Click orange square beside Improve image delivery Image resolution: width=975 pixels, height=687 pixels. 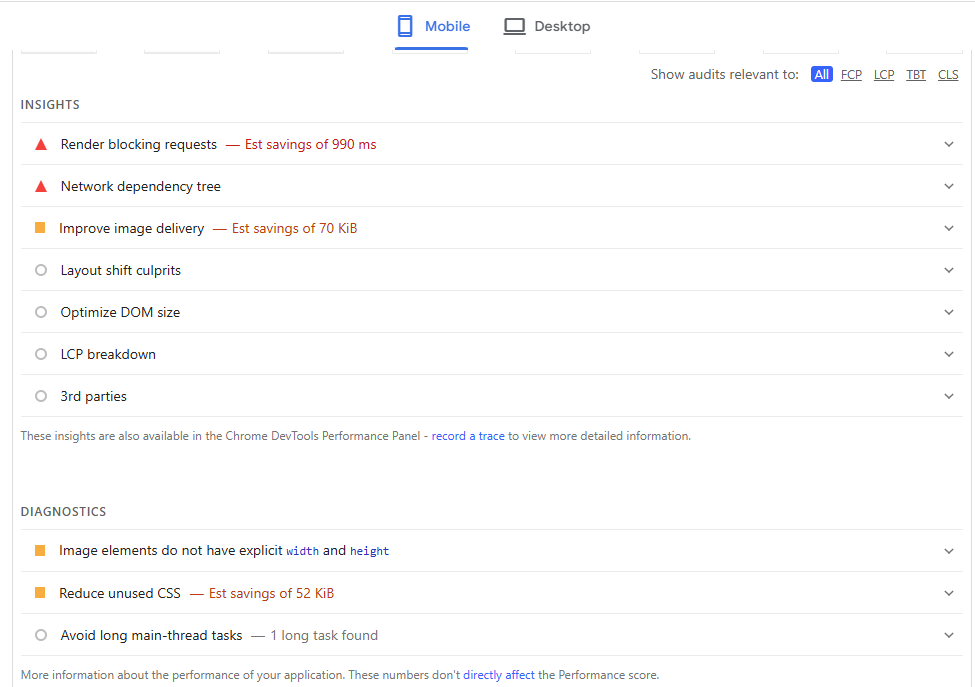point(40,228)
